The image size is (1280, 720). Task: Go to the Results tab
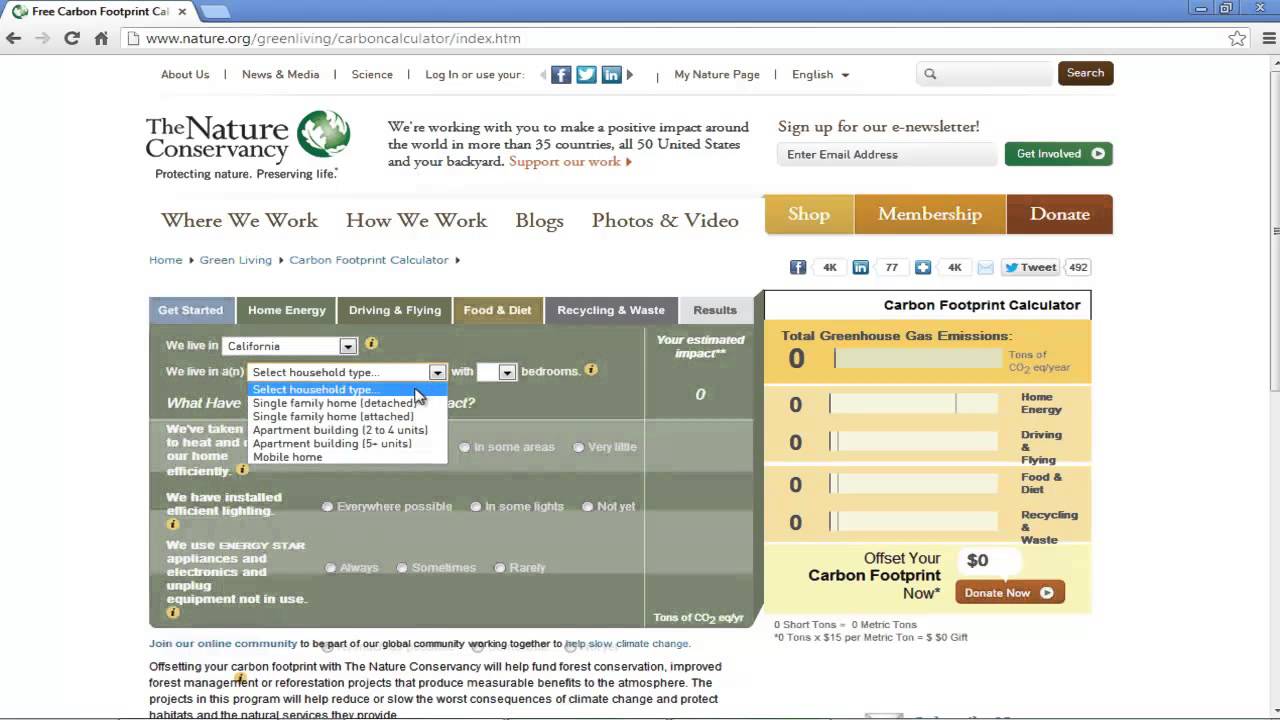(x=715, y=310)
